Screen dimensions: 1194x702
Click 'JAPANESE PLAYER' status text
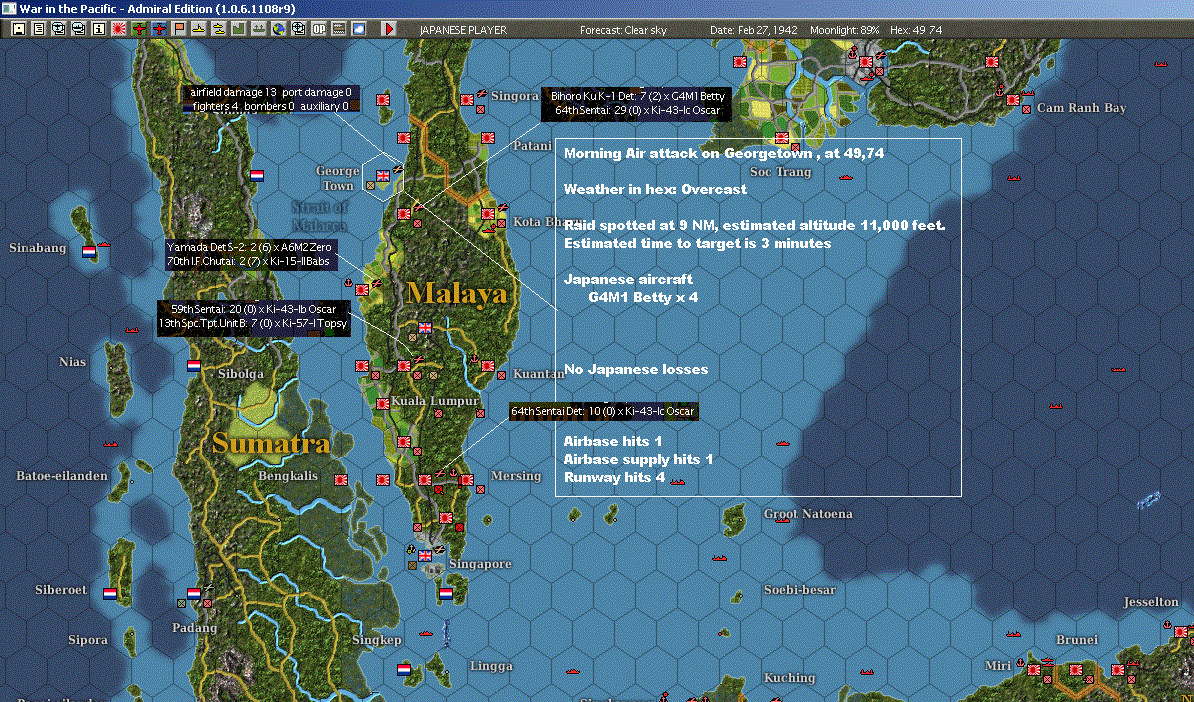[x=463, y=30]
